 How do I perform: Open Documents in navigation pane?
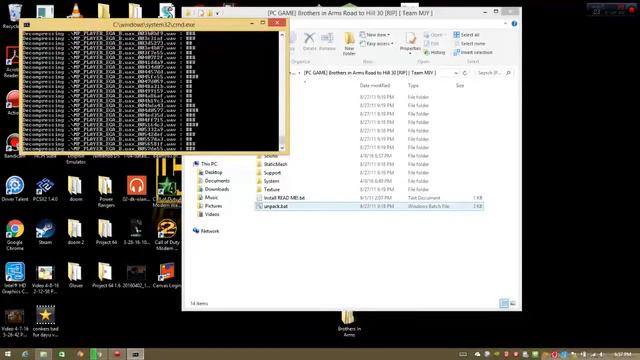[217, 180]
